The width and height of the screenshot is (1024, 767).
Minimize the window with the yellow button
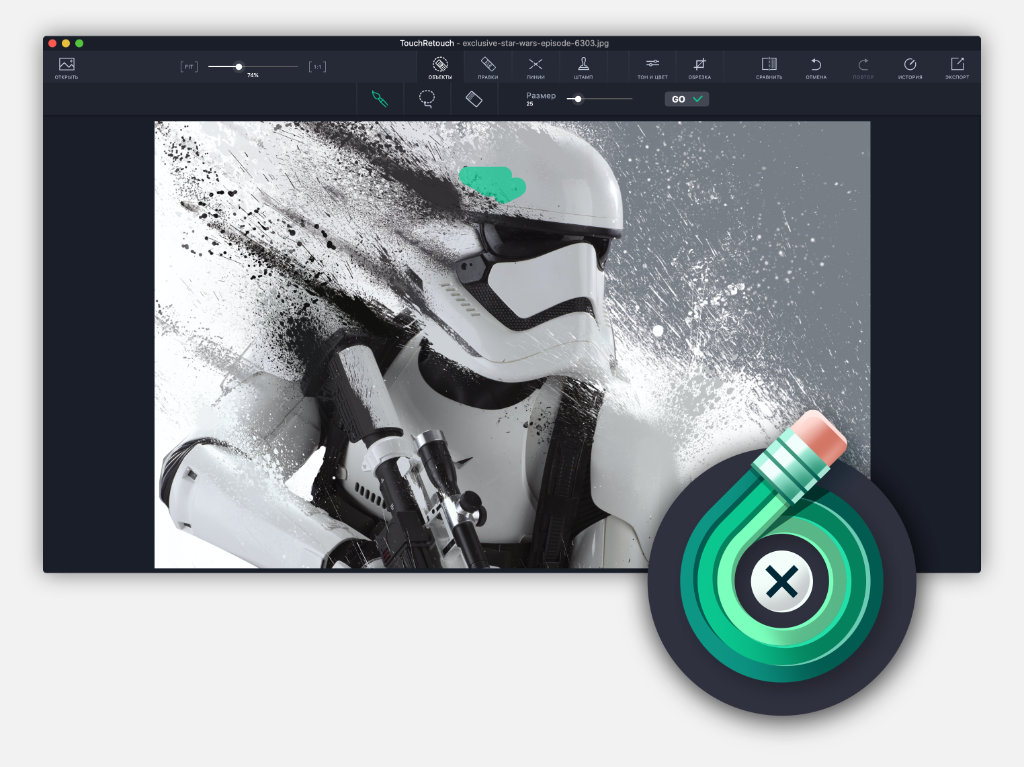[x=65, y=43]
